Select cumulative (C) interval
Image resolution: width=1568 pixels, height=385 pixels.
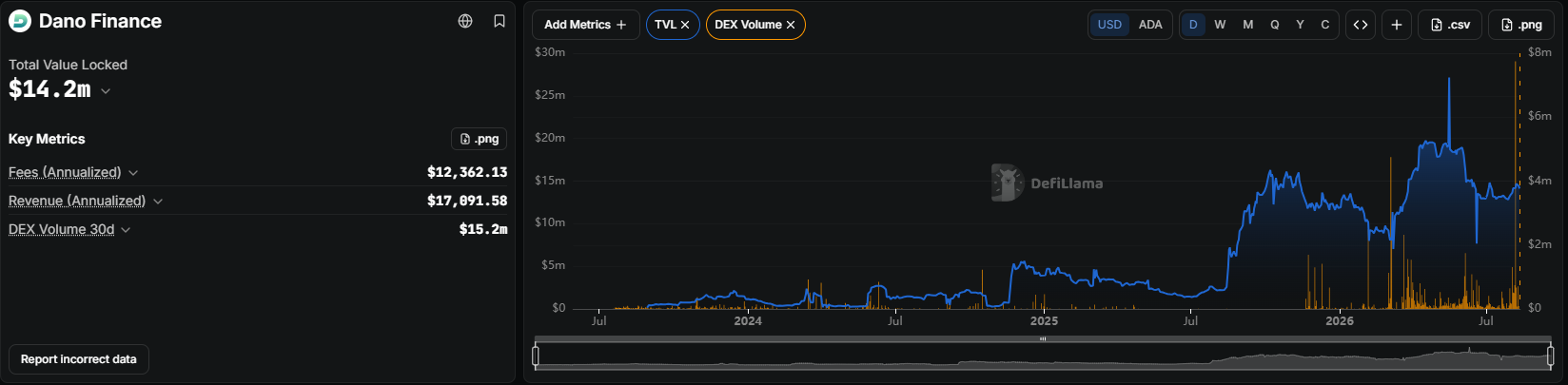[x=1325, y=25]
